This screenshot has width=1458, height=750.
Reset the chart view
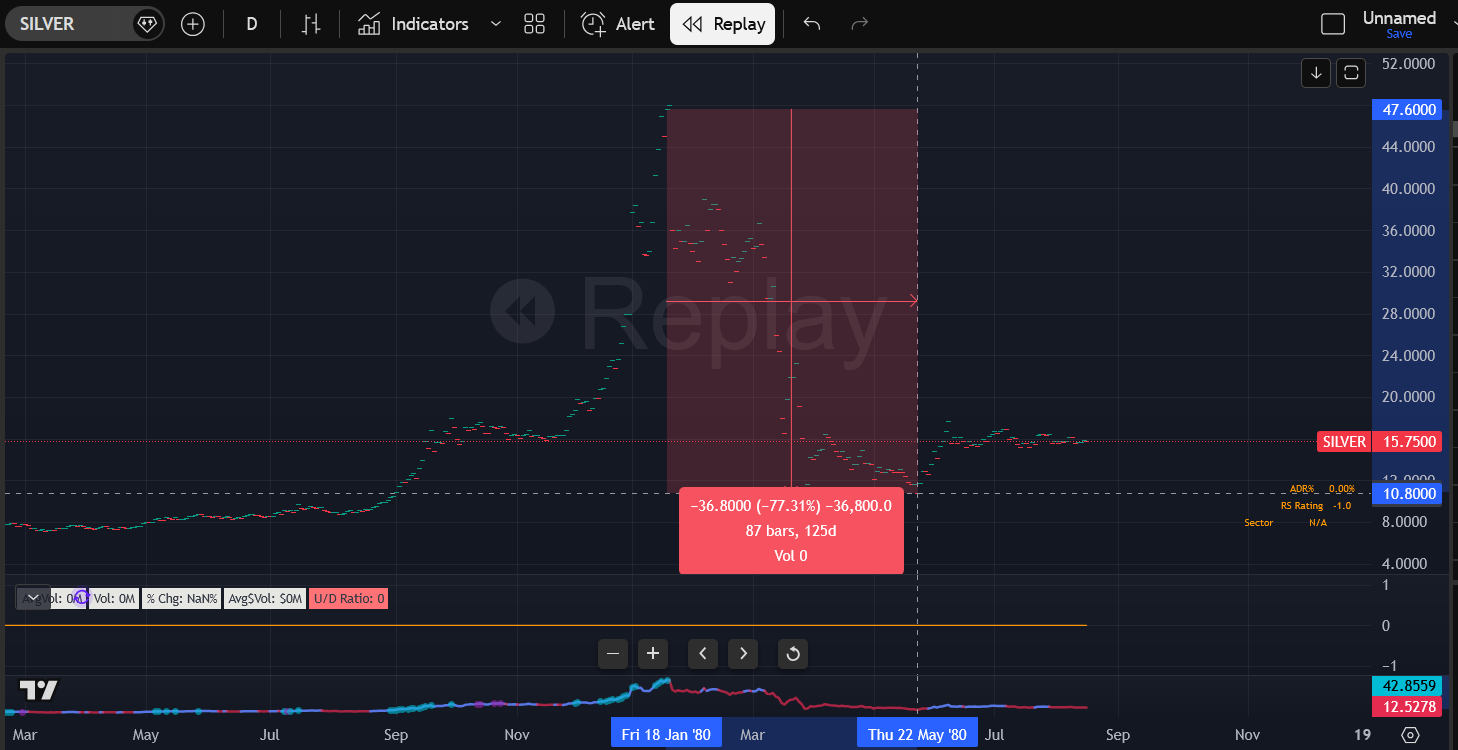pyautogui.click(x=792, y=654)
